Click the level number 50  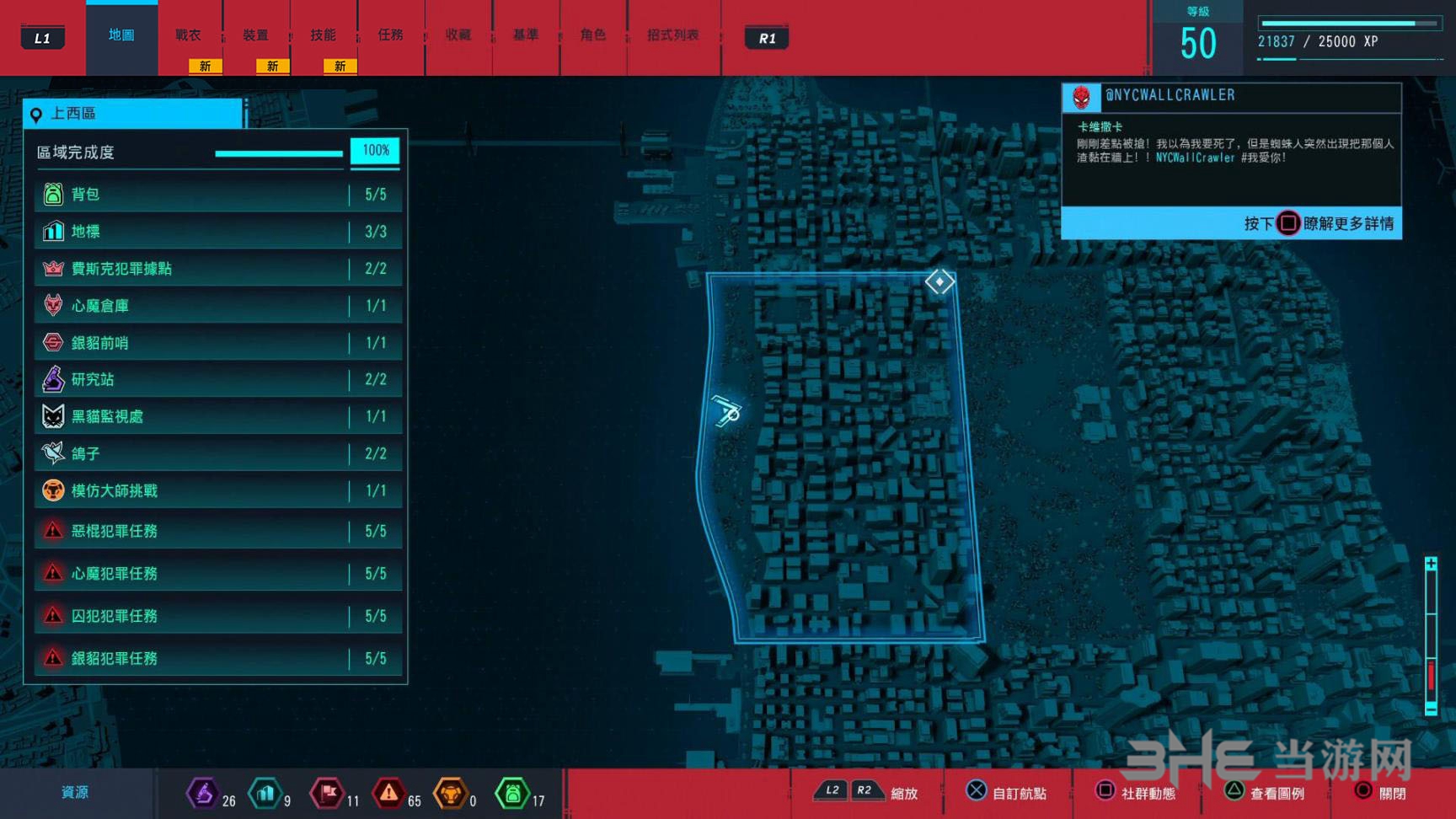tap(1197, 44)
